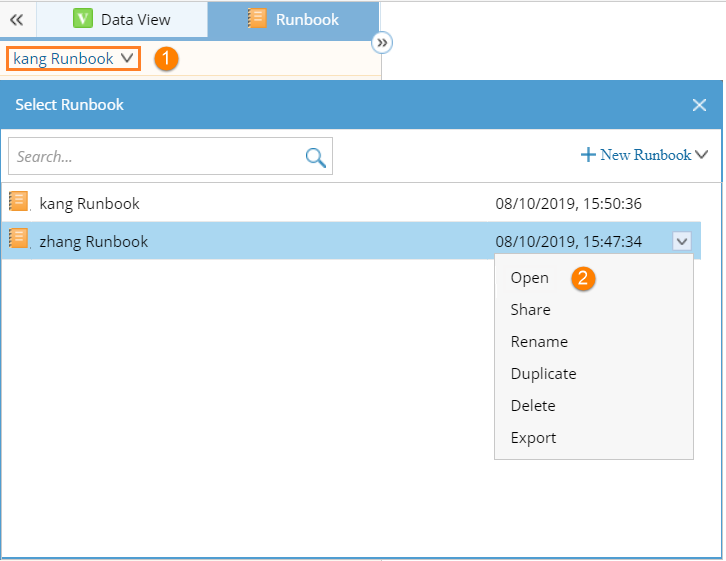726x561 pixels.
Task: Expand the New Runbook dropdown arrow
Action: [701, 154]
